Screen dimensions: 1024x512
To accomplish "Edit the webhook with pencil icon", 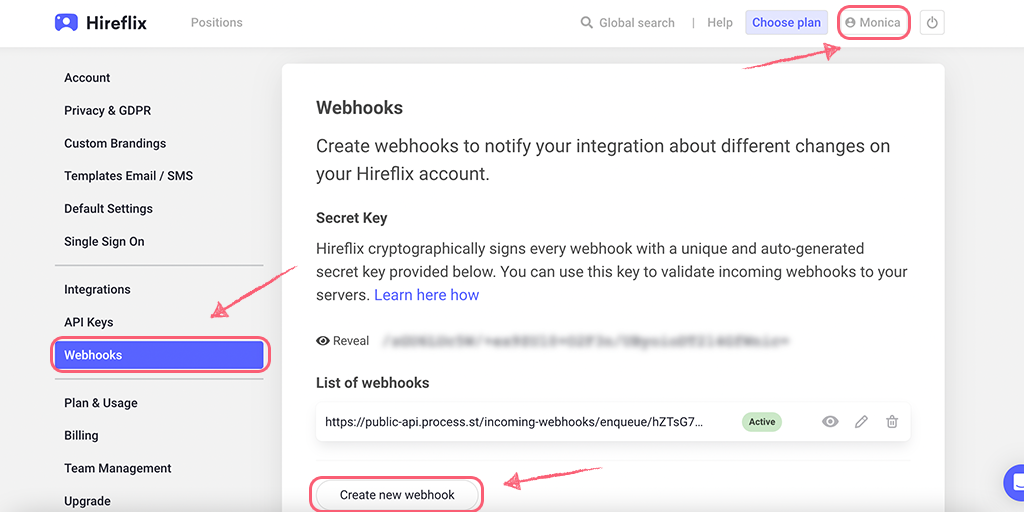I will pyautogui.click(x=861, y=422).
